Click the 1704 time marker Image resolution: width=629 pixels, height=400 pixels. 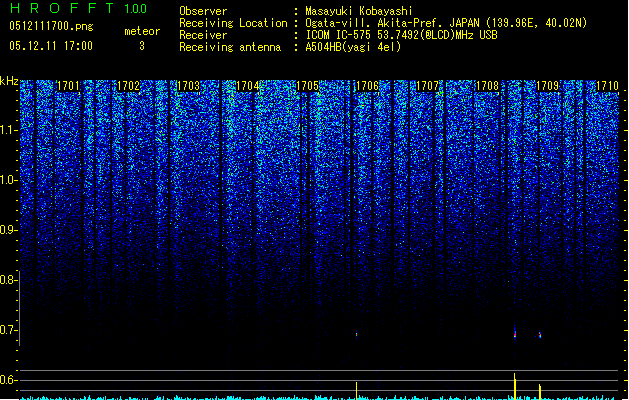[248, 86]
